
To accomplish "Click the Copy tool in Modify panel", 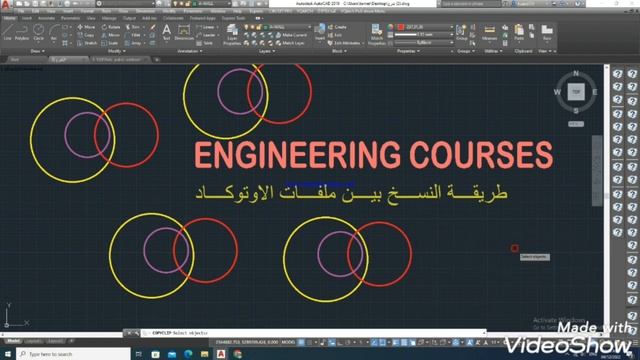I will 86,35.
